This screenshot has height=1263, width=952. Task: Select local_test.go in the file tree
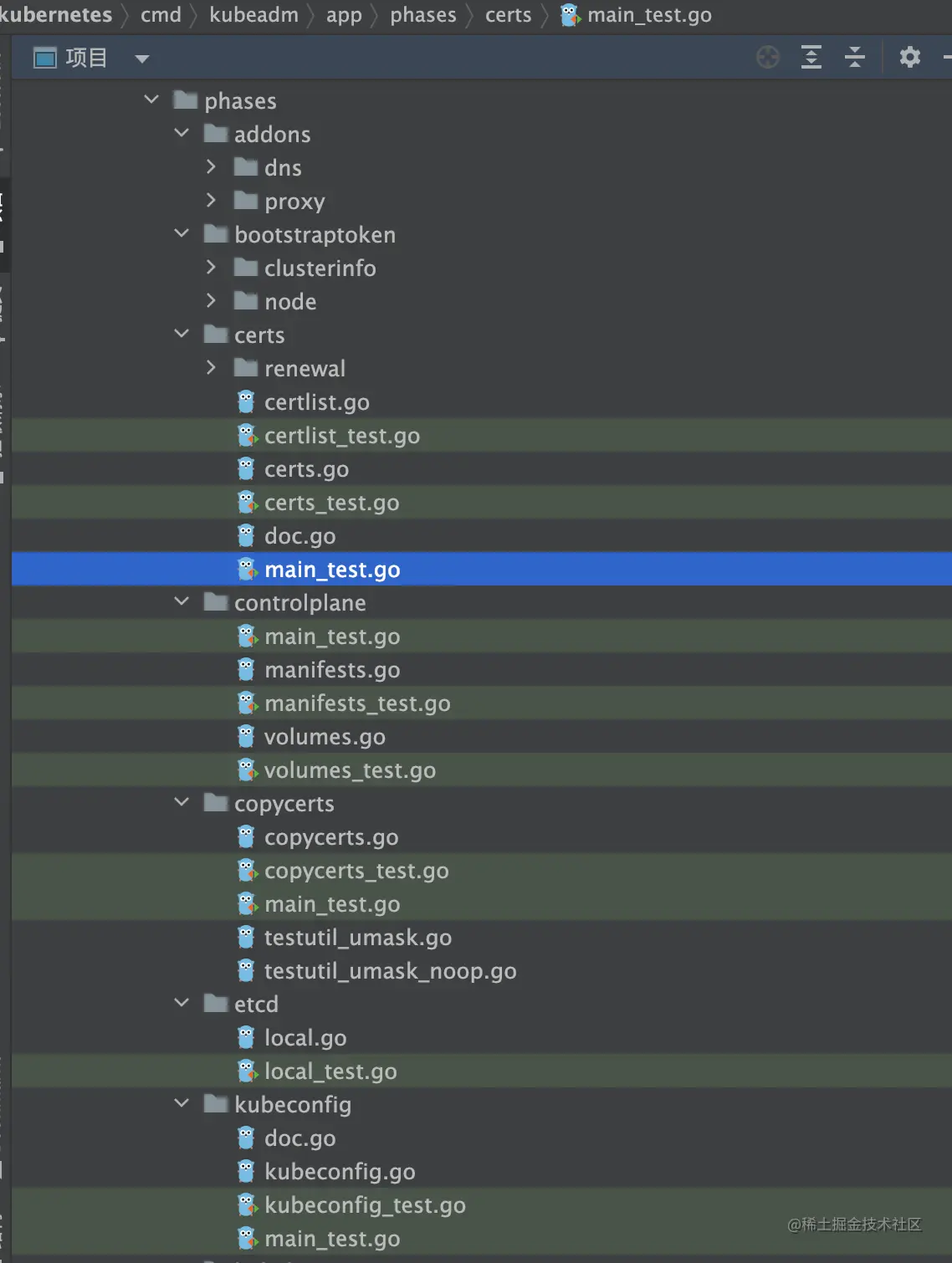(x=482, y=1071)
